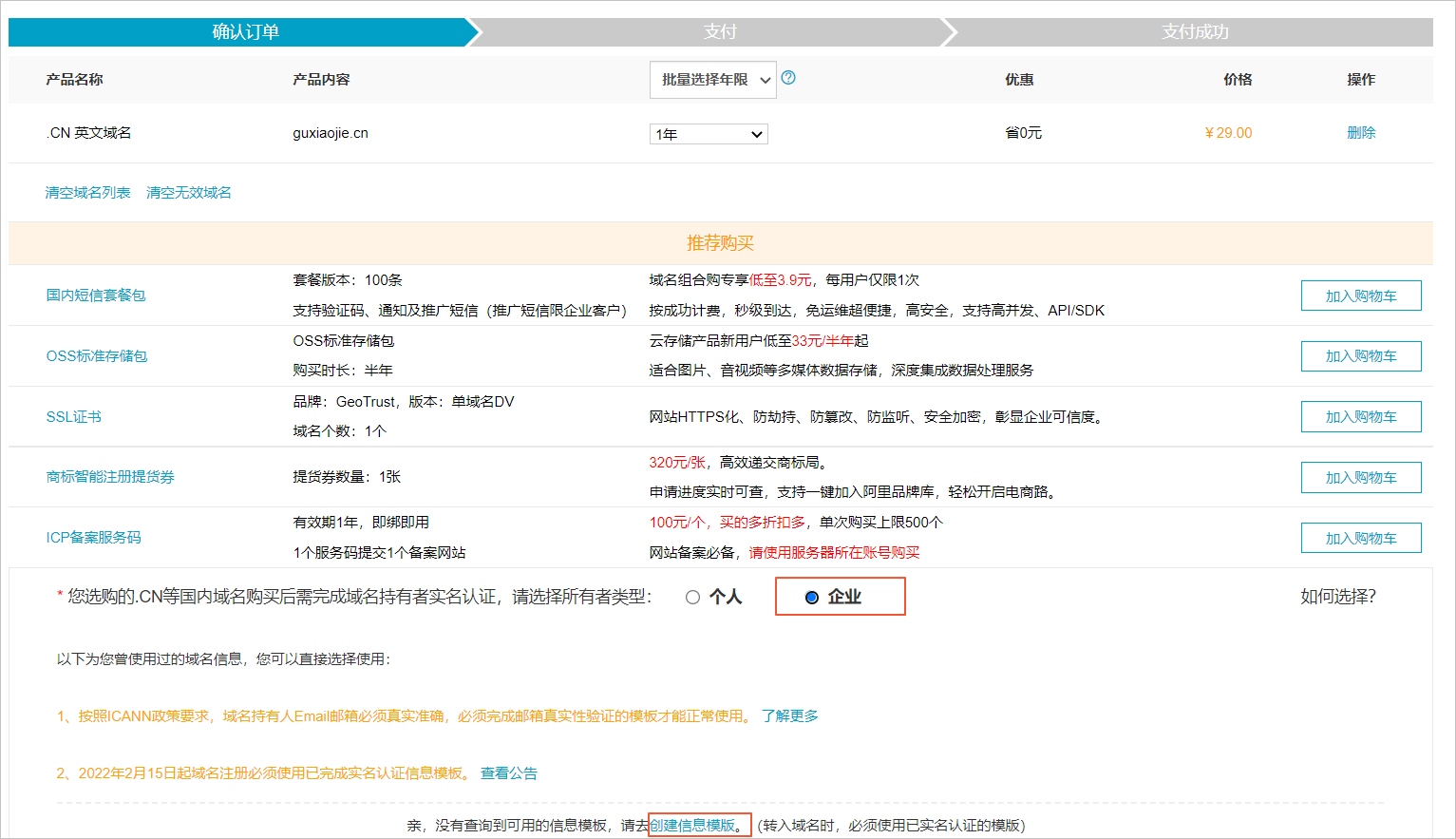Click 品牌：GeoTrust 版本 text

(x=404, y=402)
